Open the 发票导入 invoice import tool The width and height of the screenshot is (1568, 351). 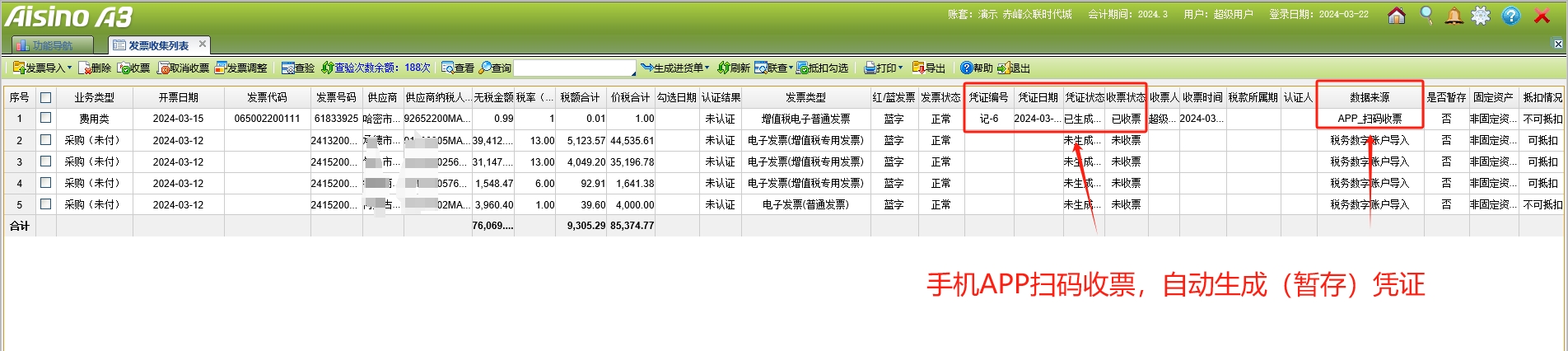[x=40, y=68]
